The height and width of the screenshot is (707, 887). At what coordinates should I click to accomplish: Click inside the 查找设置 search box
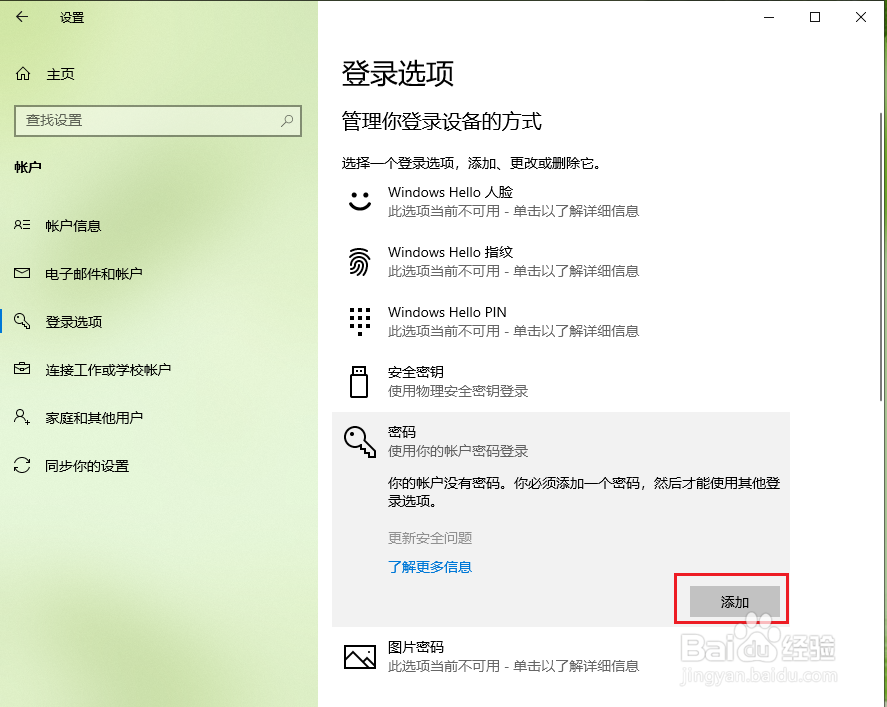157,120
